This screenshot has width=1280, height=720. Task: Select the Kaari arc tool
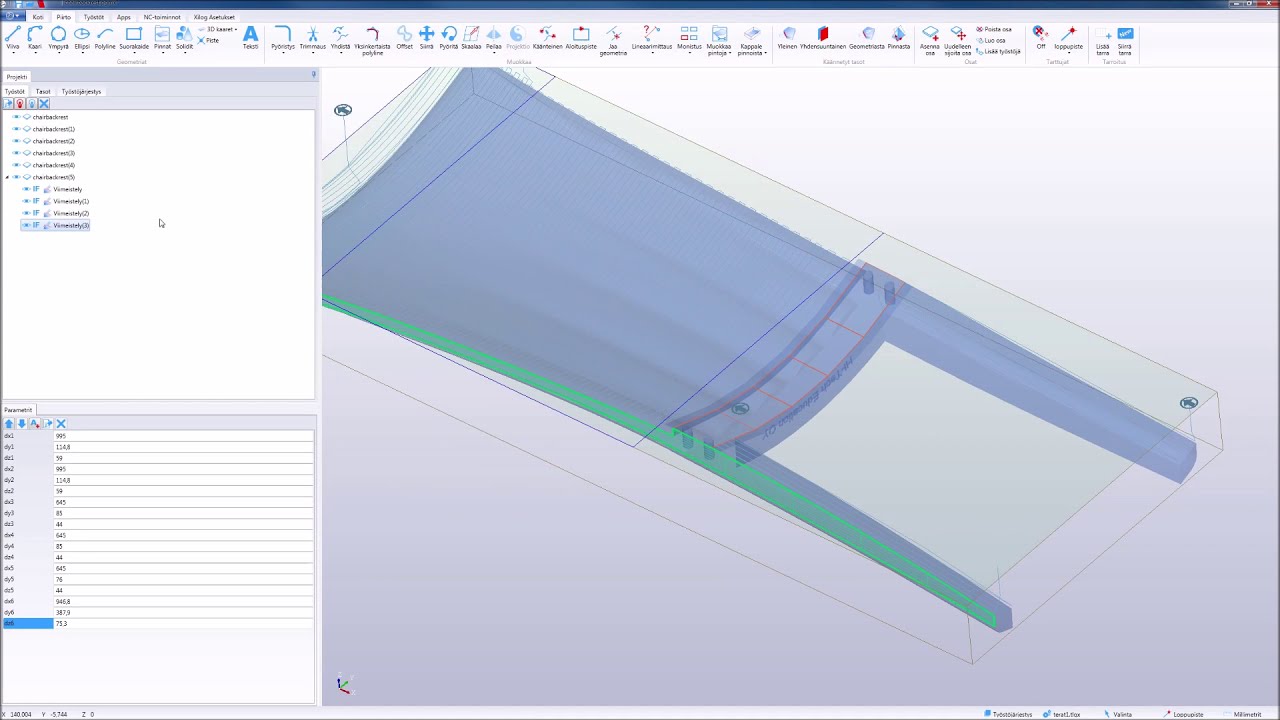pos(35,38)
